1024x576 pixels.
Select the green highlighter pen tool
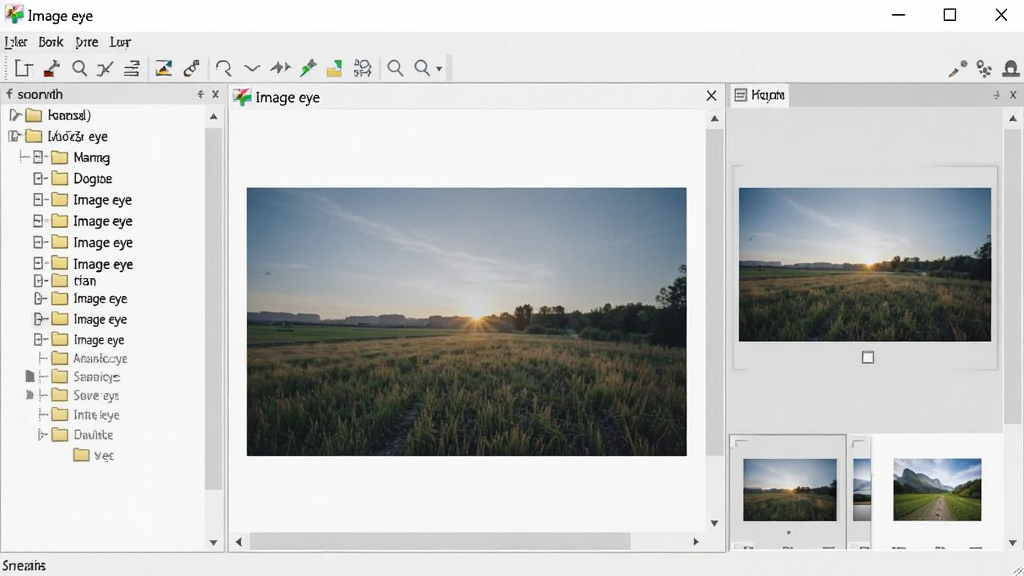[308, 68]
